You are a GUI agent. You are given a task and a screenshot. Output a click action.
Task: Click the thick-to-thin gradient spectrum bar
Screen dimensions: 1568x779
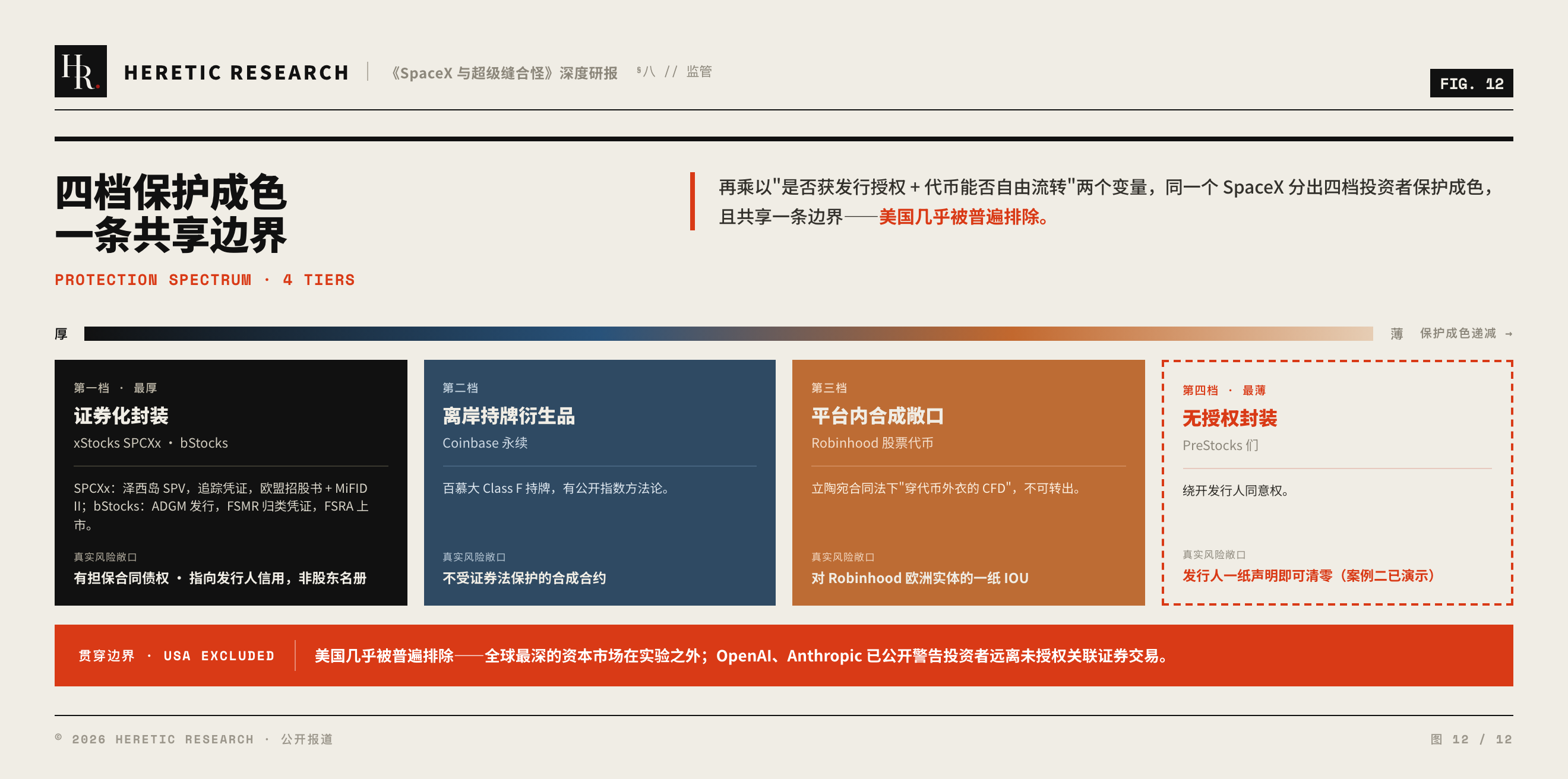pos(728,334)
